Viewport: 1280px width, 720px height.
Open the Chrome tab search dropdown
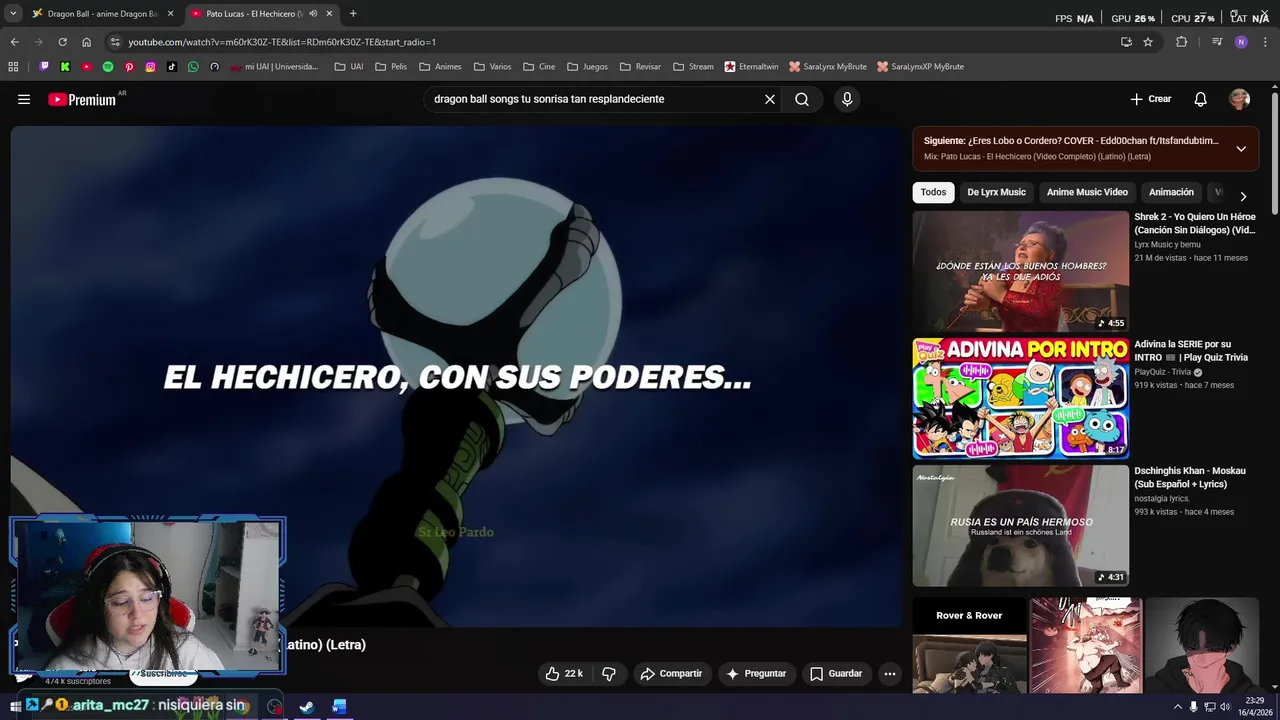click(13, 14)
